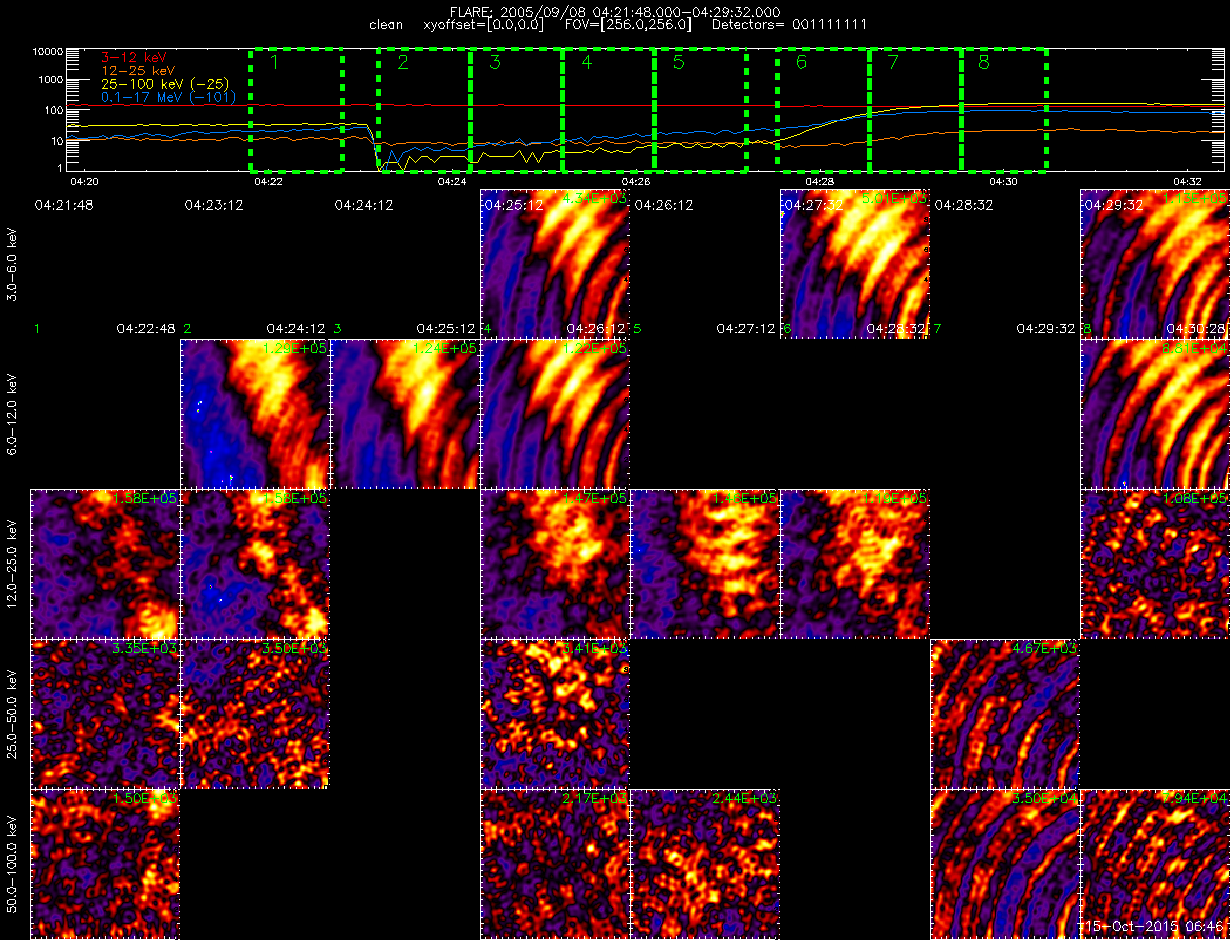Click the blue '0.1-17 MeV (-101)' legend entry
1230x940 pixels.
pyautogui.click(x=169, y=97)
